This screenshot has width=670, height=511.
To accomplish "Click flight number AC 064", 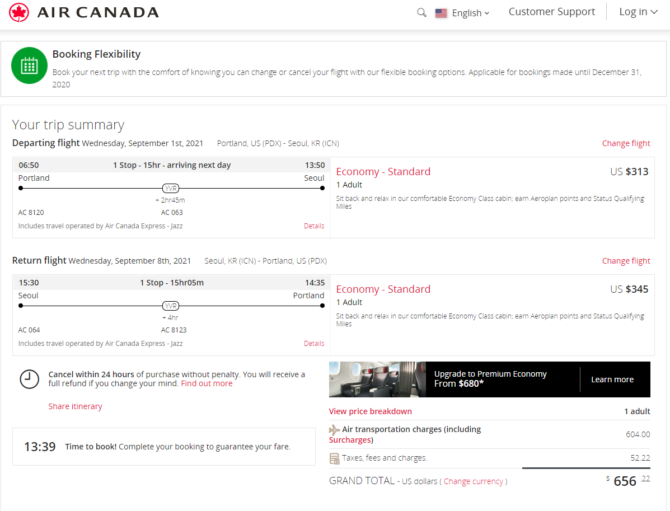I will point(29,330).
